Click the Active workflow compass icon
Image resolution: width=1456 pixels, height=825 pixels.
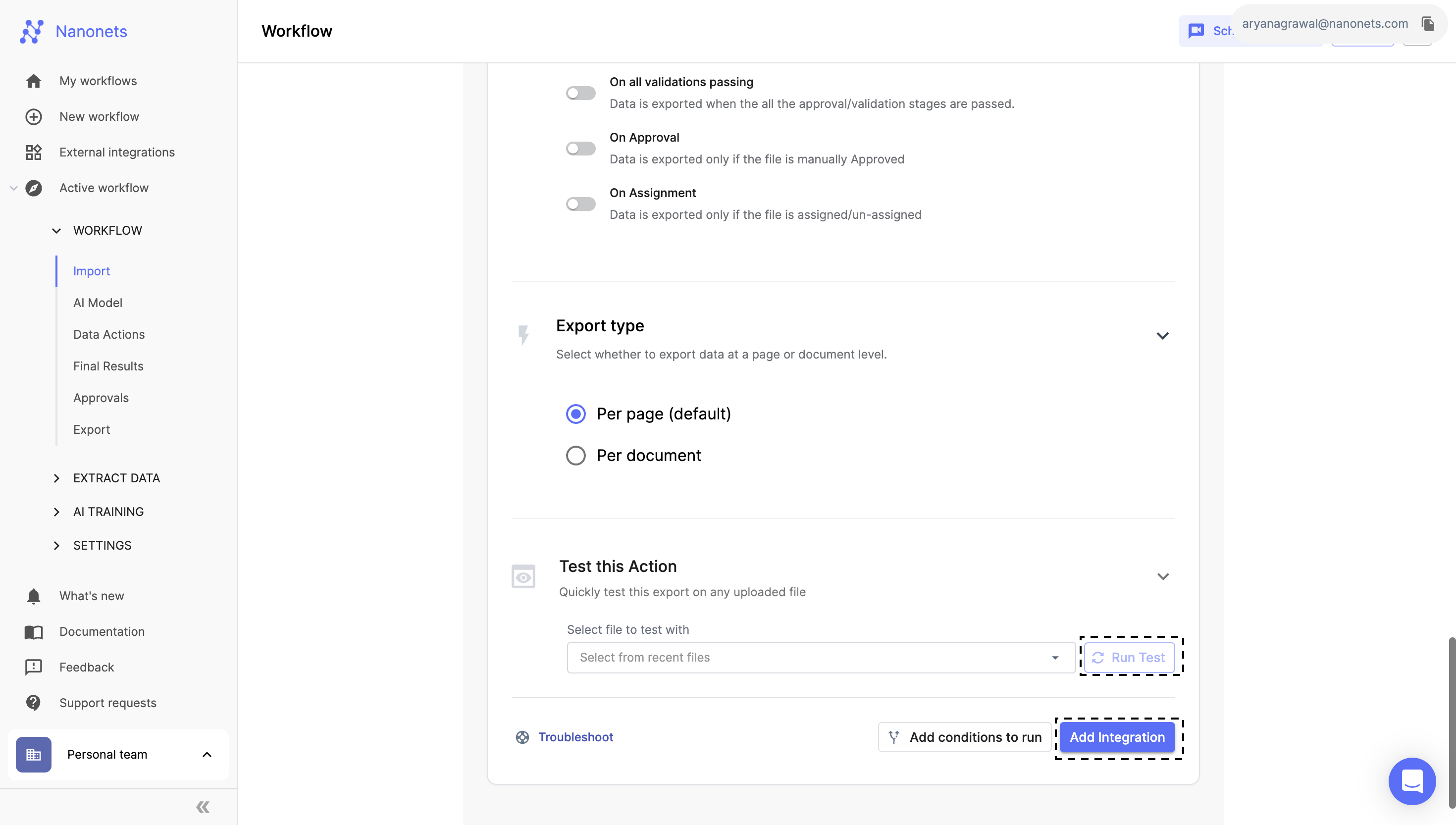click(x=33, y=188)
